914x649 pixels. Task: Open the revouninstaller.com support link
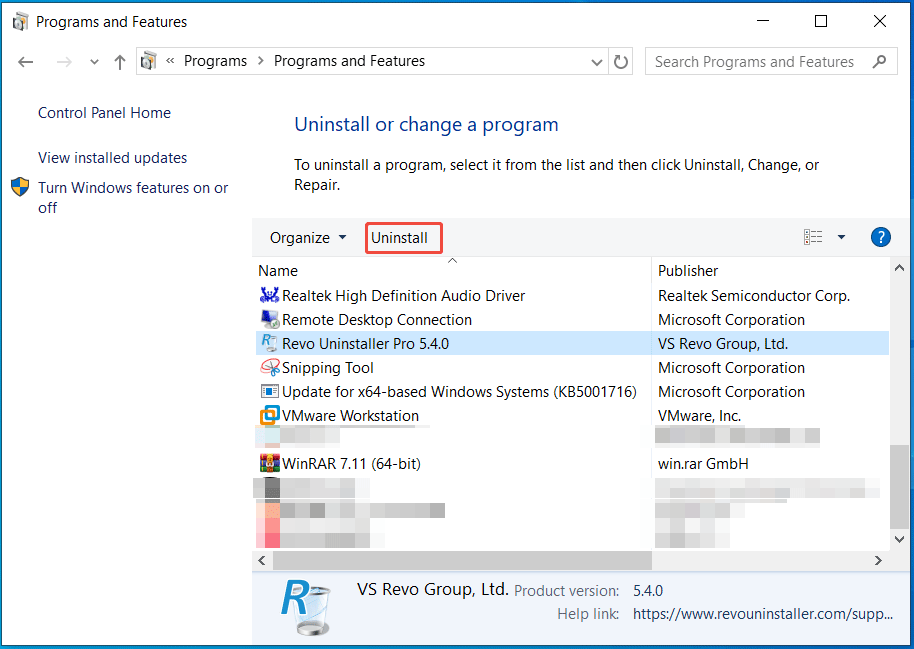pos(762,613)
